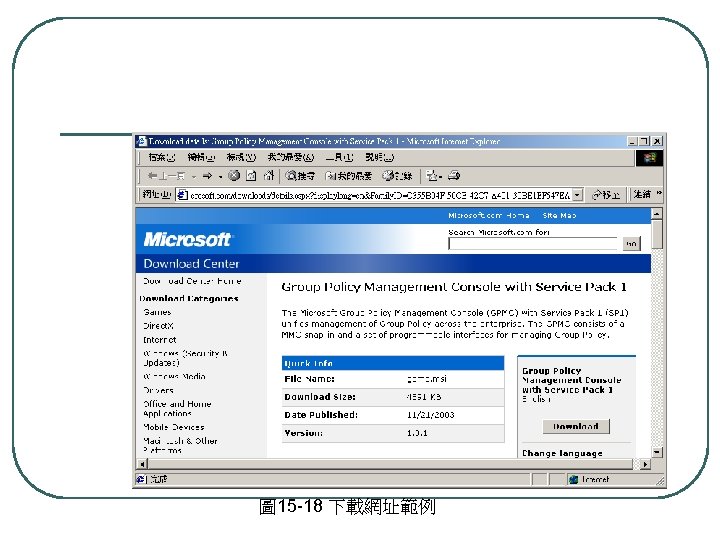Click the vertical scrollbar up arrow
720x540 pixels.
point(657,214)
